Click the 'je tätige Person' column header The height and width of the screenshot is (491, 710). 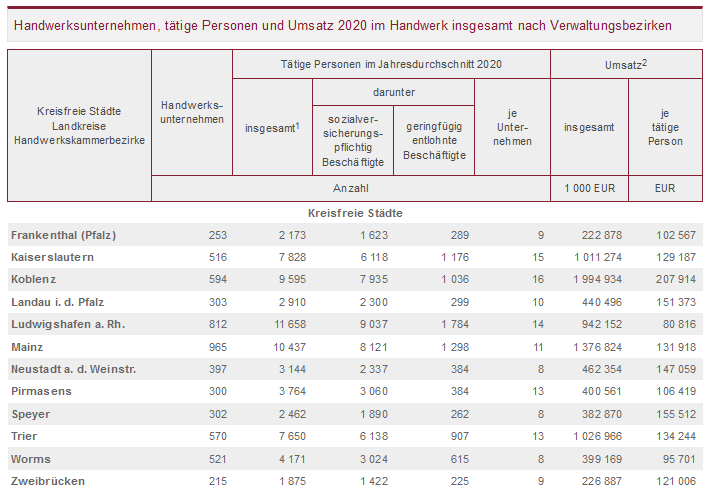(x=665, y=127)
